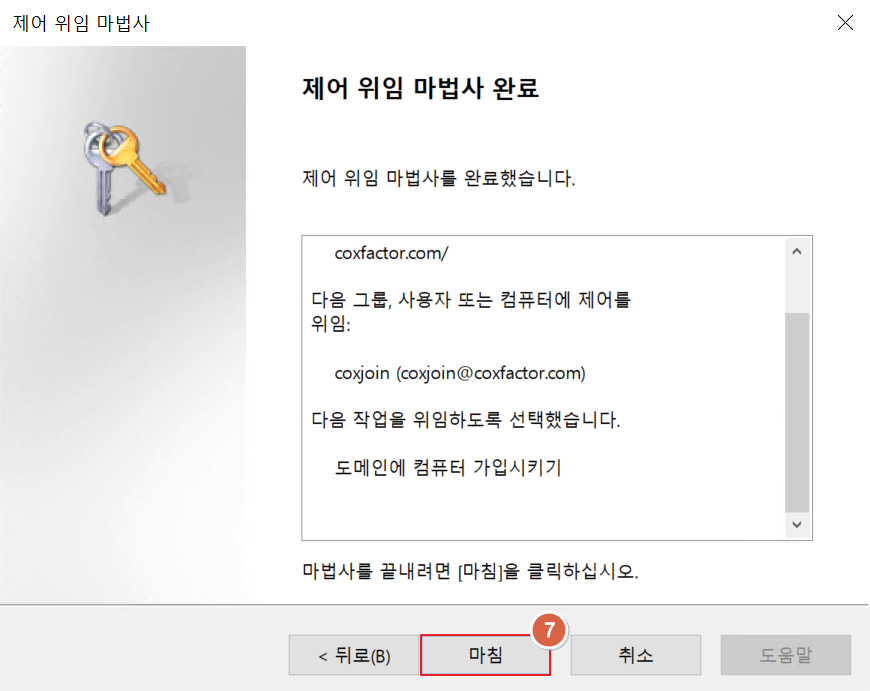Select the coxfactor.com/ line in summary
The width and height of the screenshot is (870, 691).
[391, 253]
